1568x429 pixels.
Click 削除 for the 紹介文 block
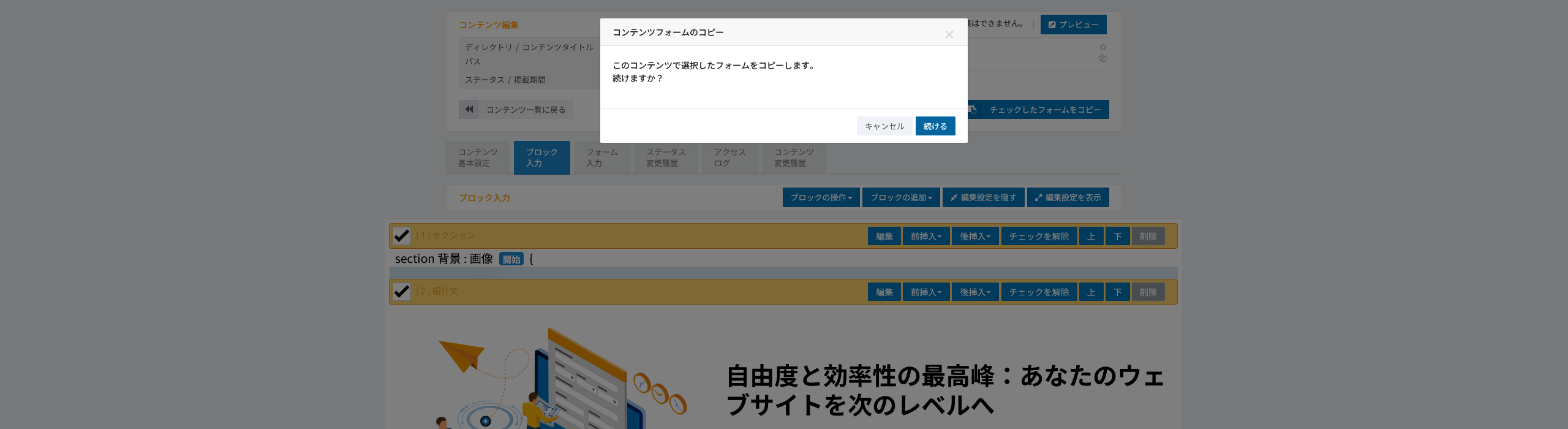tap(1148, 292)
